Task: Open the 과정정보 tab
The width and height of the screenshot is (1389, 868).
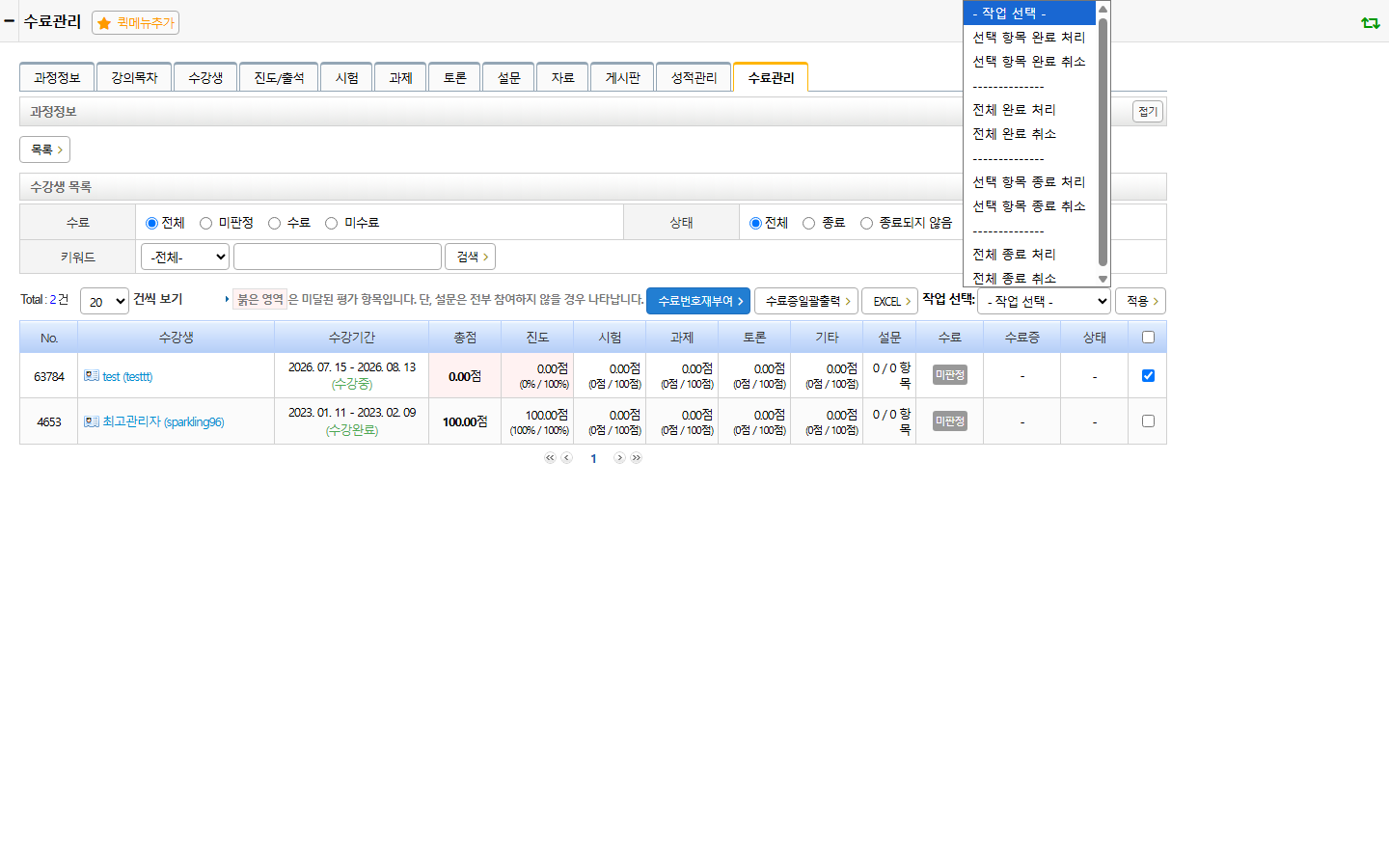Action: point(57,77)
